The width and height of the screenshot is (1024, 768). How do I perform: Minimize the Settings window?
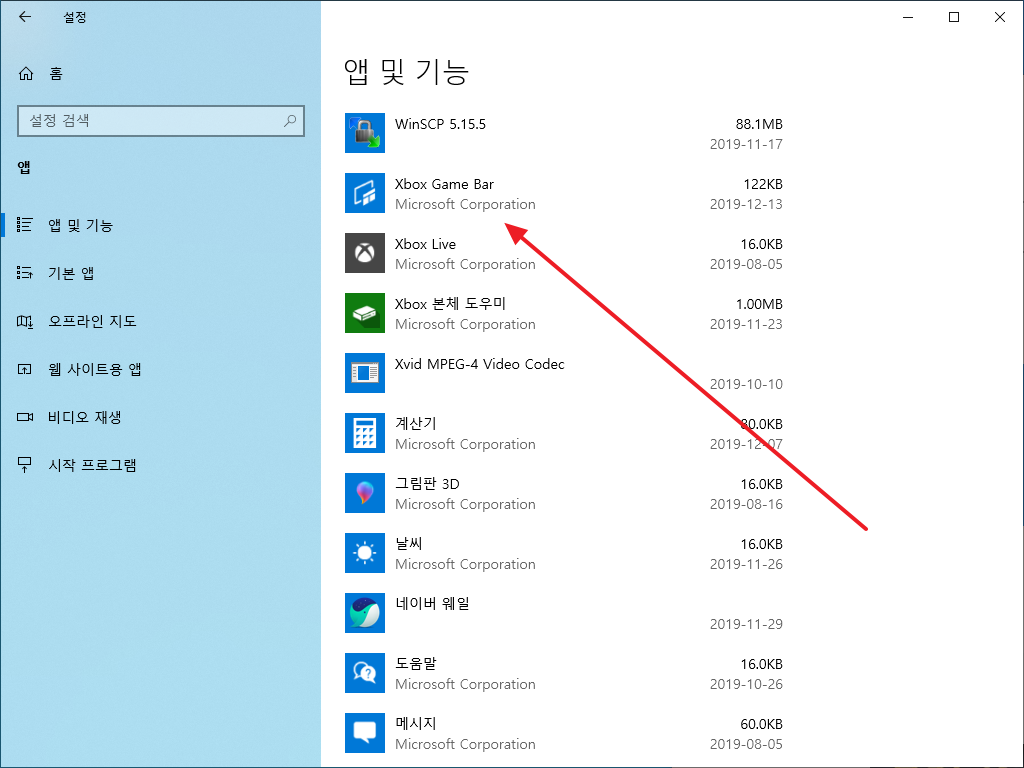point(908,17)
